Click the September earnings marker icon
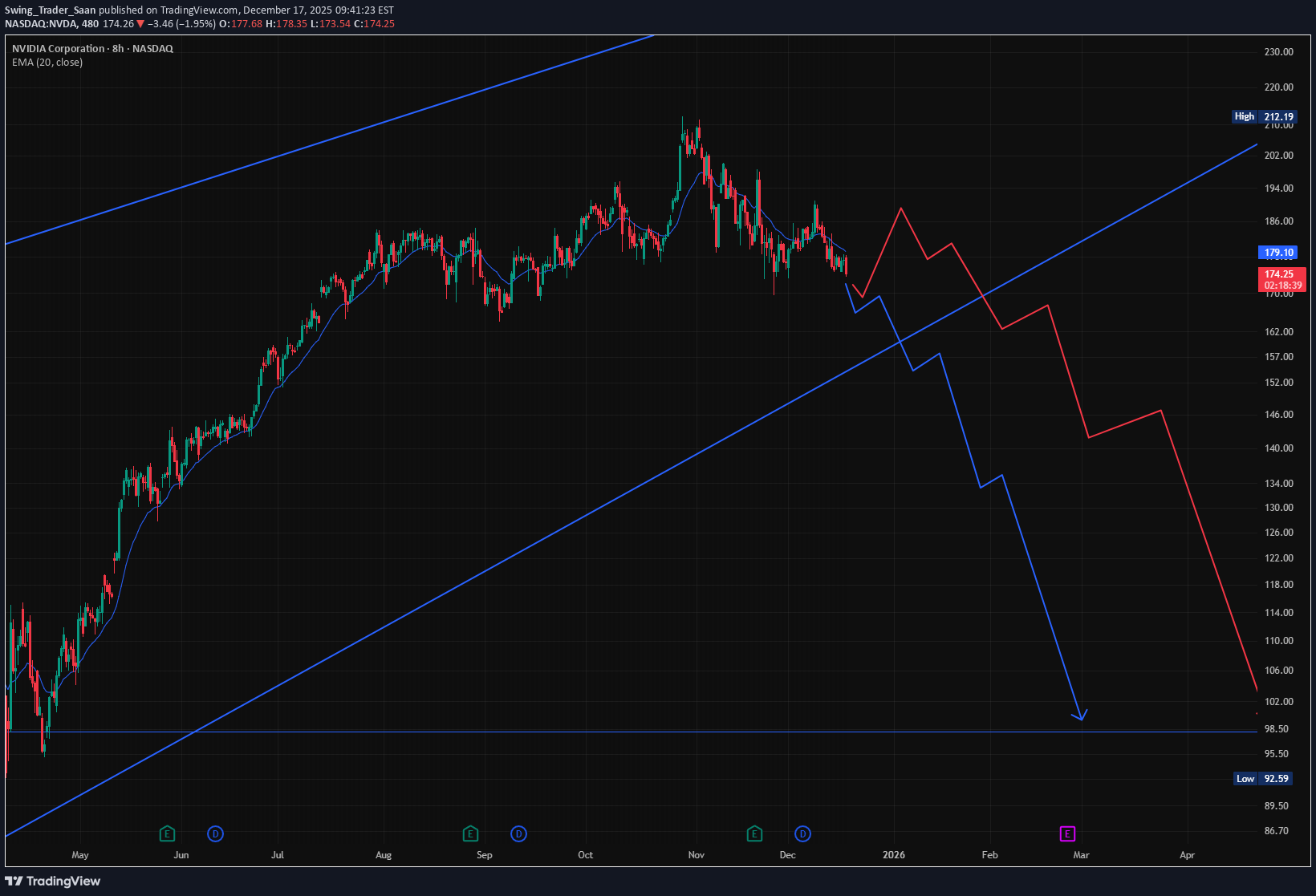This screenshot has height=896, width=1316. (x=470, y=834)
